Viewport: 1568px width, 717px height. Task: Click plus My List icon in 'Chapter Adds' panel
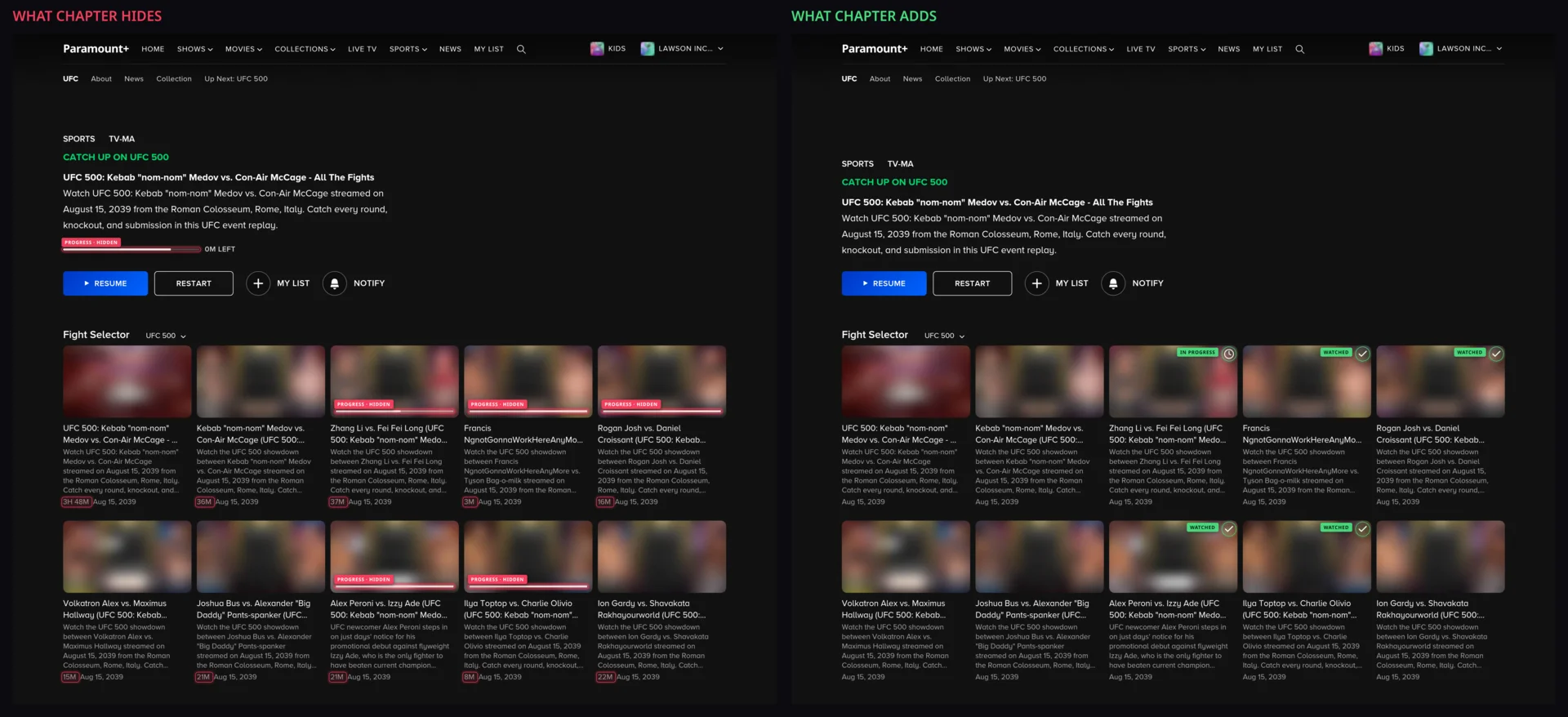click(x=1036, y=283)
